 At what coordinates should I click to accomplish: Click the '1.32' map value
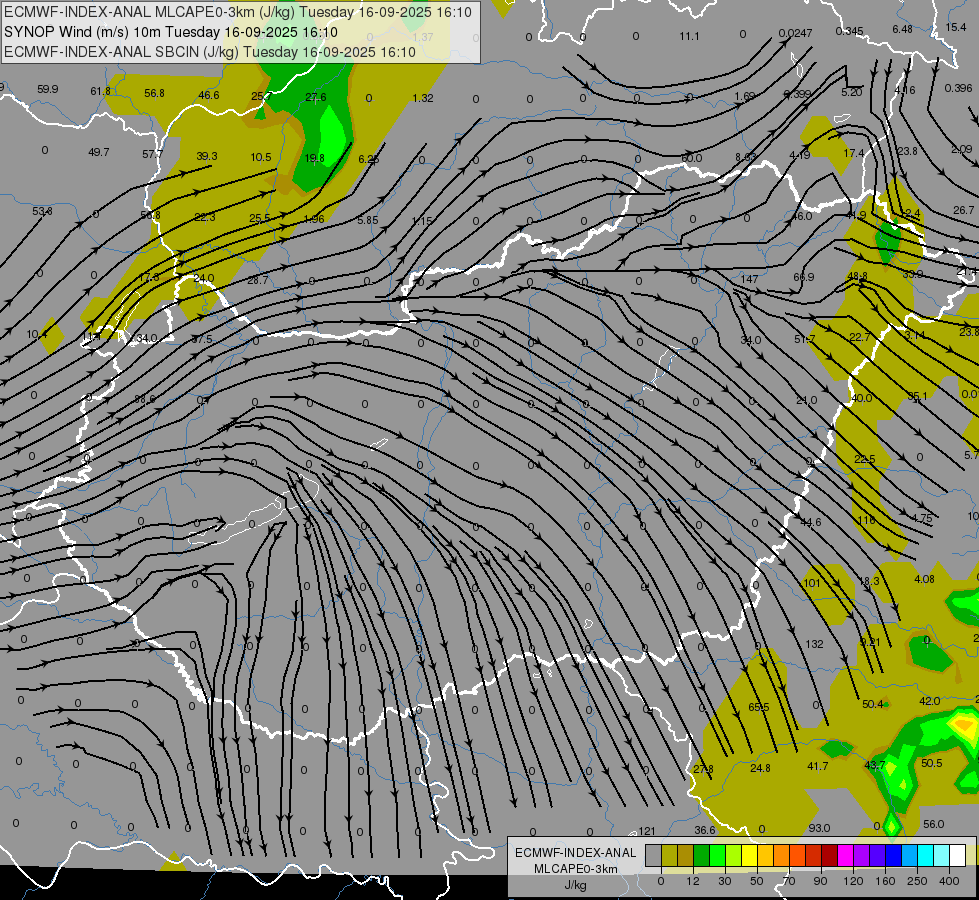423,98
